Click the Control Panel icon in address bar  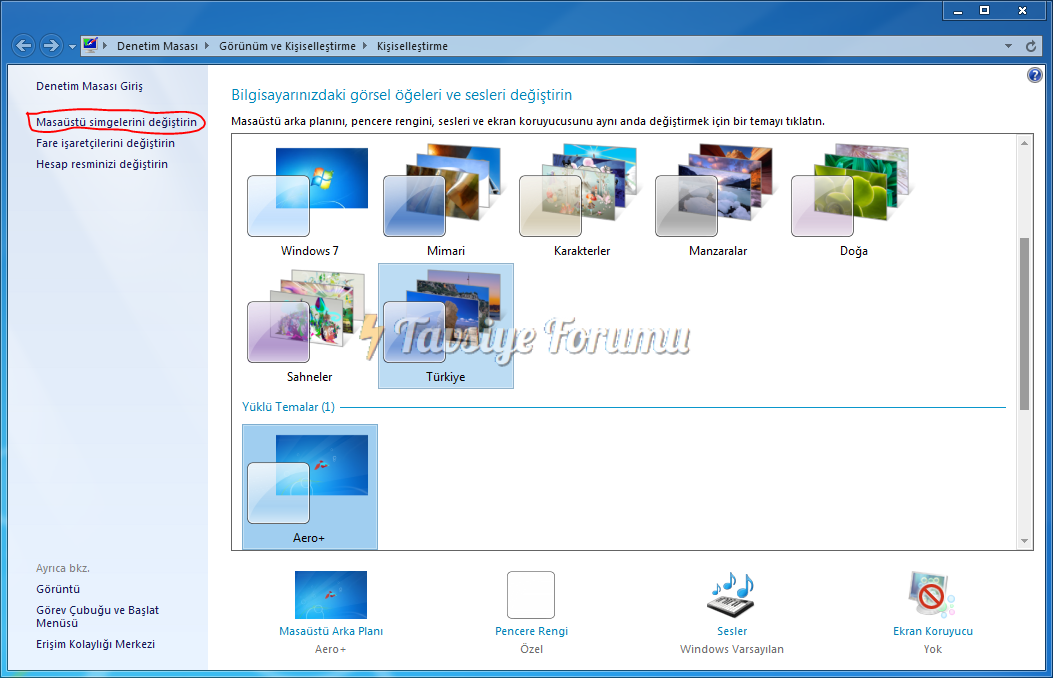pyautogui.click(x=90, y=46)
